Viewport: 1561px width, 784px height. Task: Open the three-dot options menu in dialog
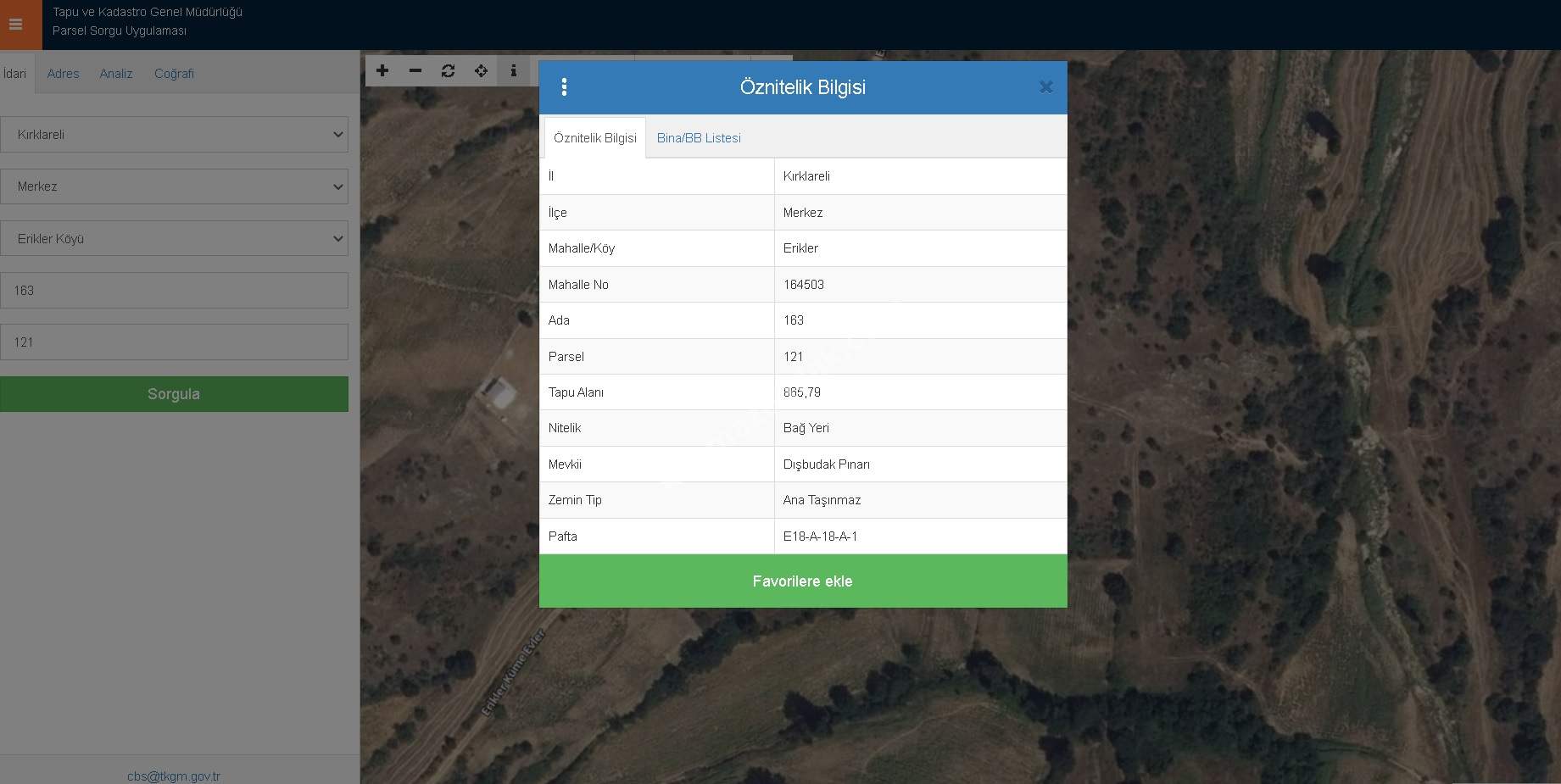coord(564,87)
